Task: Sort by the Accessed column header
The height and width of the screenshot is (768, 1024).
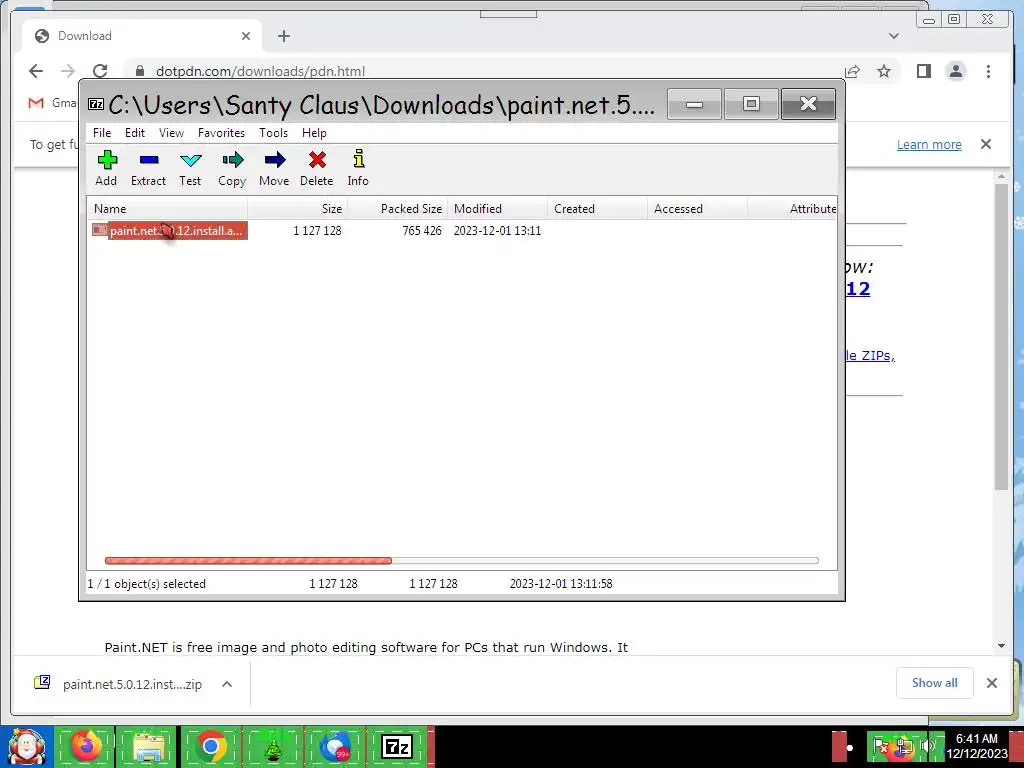Action: pyautogui.click(x=697, y=209)
